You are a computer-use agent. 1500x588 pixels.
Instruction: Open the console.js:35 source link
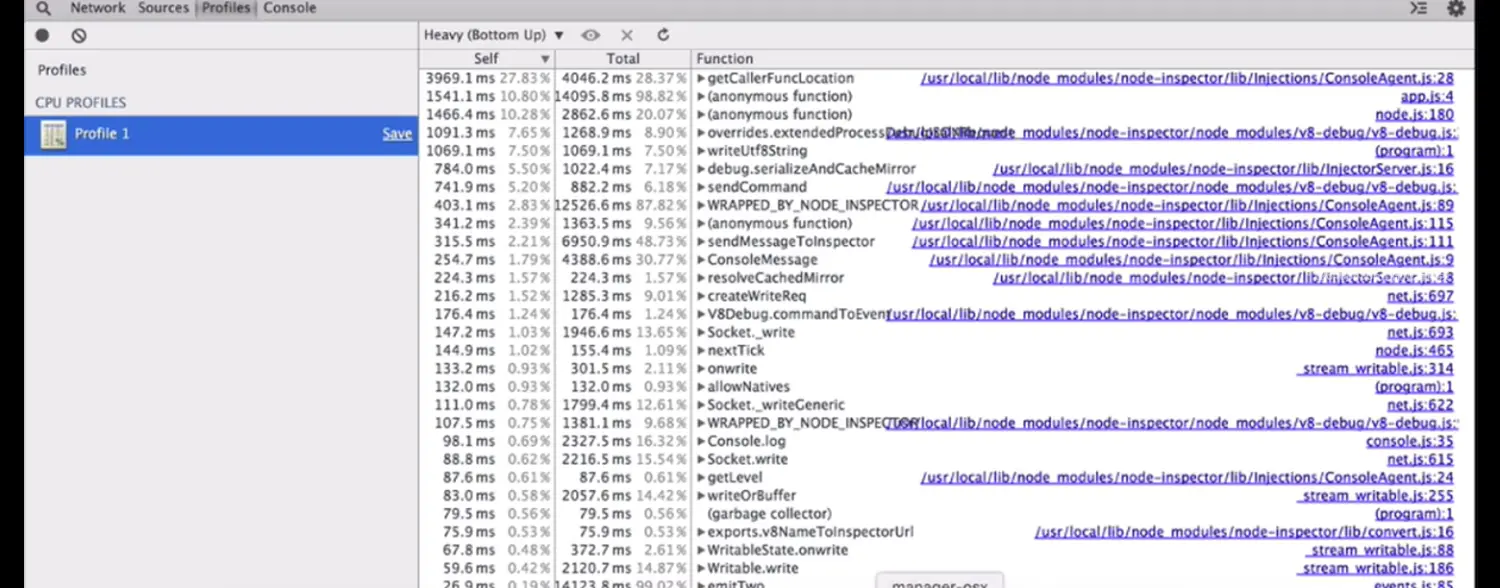[1410, 442]
